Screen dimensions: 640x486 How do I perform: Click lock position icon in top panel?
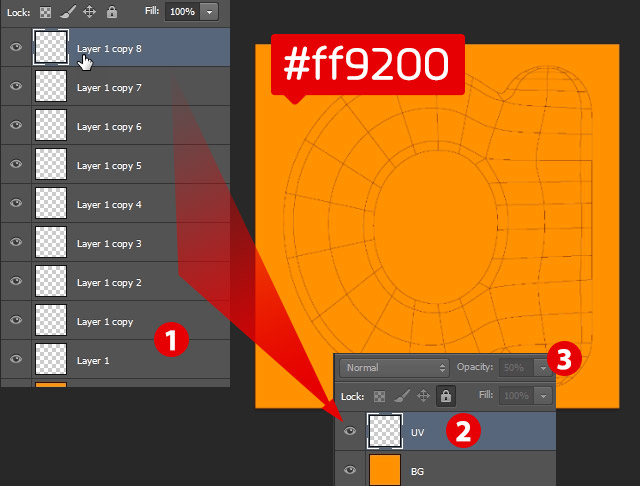point(89,11)
